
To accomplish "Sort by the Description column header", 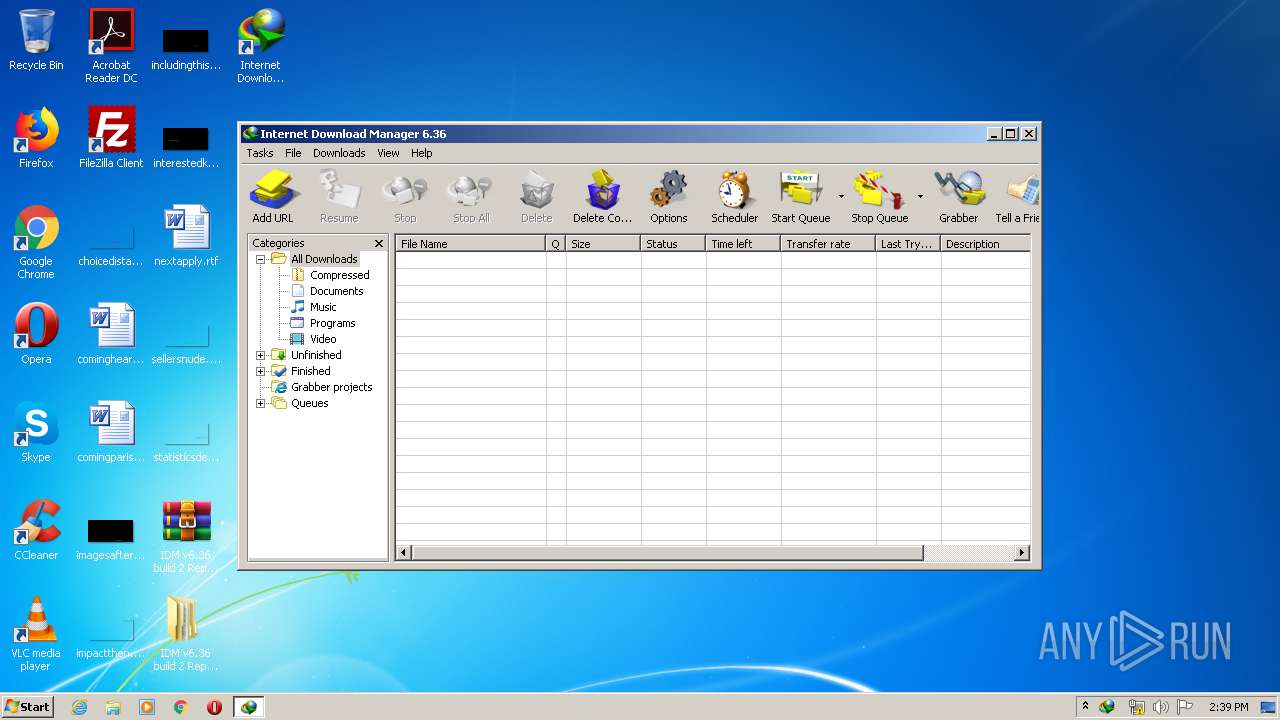I will click(x=985, y=244).
